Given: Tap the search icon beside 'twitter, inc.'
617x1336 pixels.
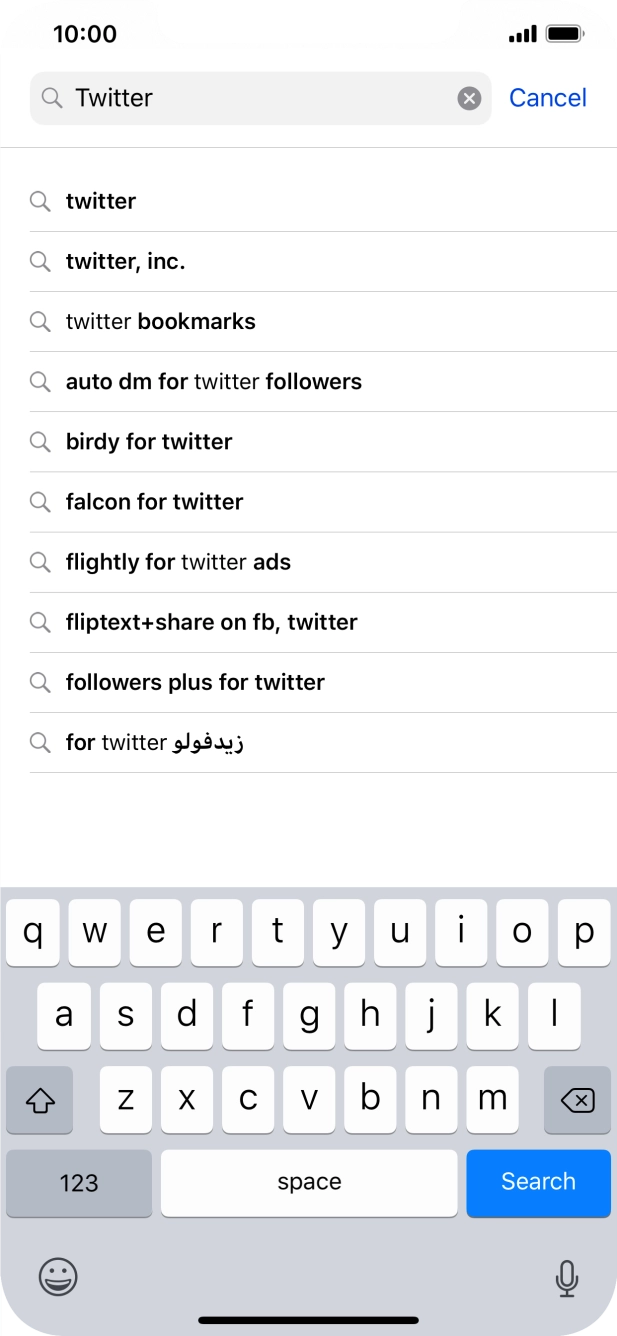Looking at the screenshot, I should 41,261.
